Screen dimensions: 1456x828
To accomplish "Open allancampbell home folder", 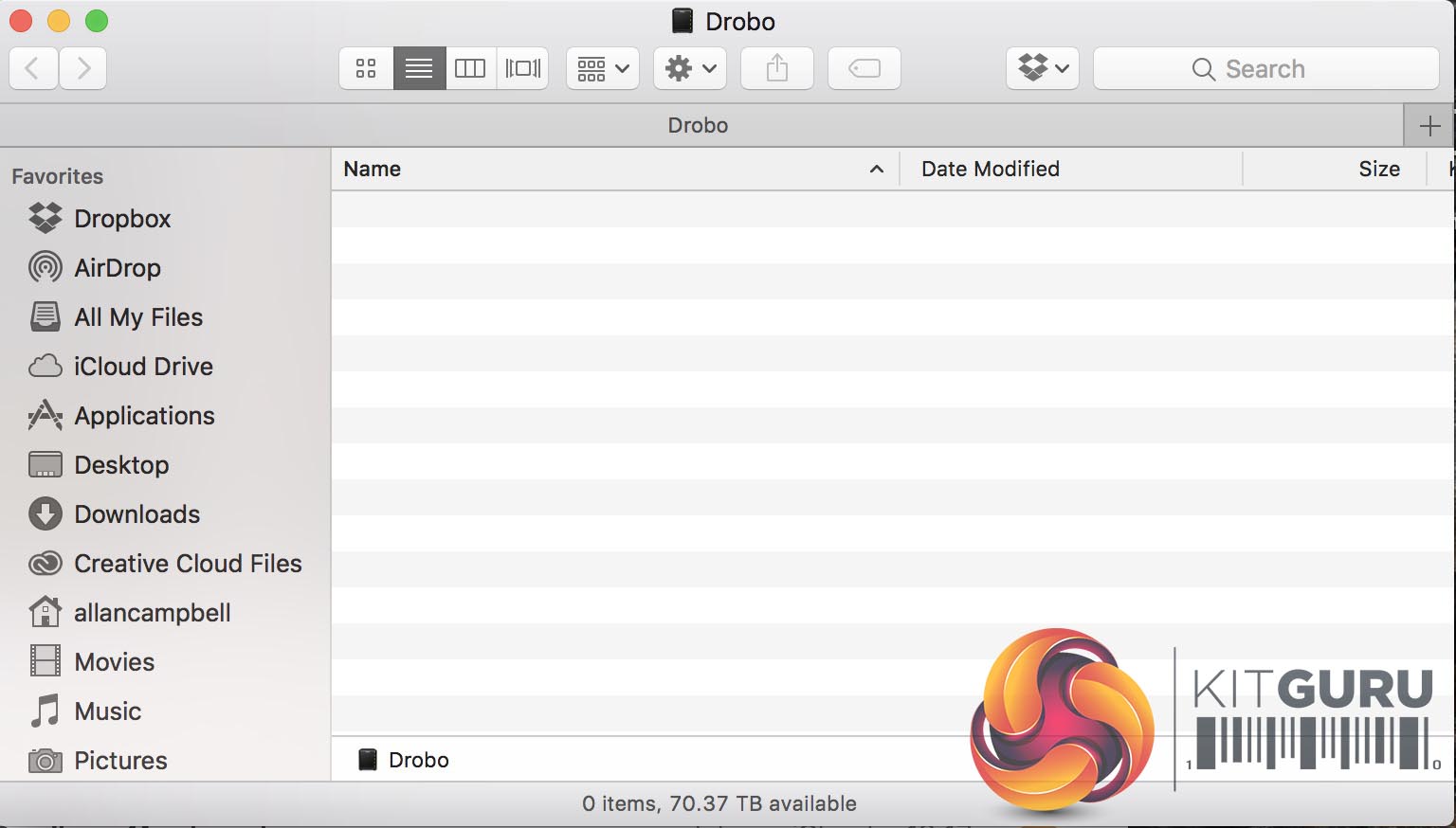I will click(x=152, y=613).
